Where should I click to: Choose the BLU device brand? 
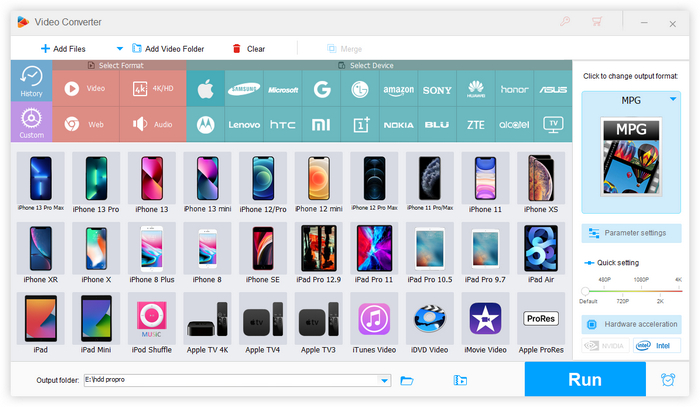pyautogui.click(x=437, y=125)
